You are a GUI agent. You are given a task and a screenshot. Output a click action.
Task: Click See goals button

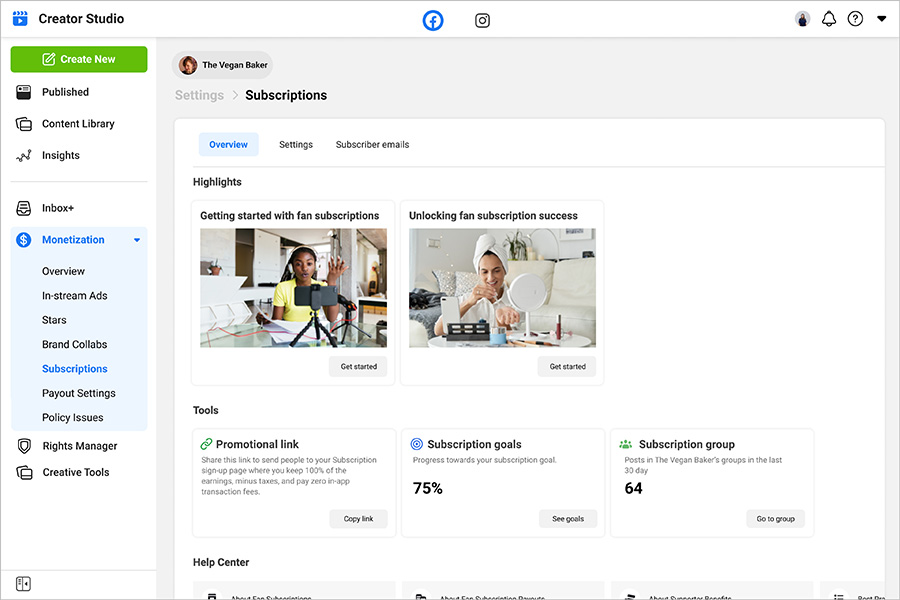point(567,519)
